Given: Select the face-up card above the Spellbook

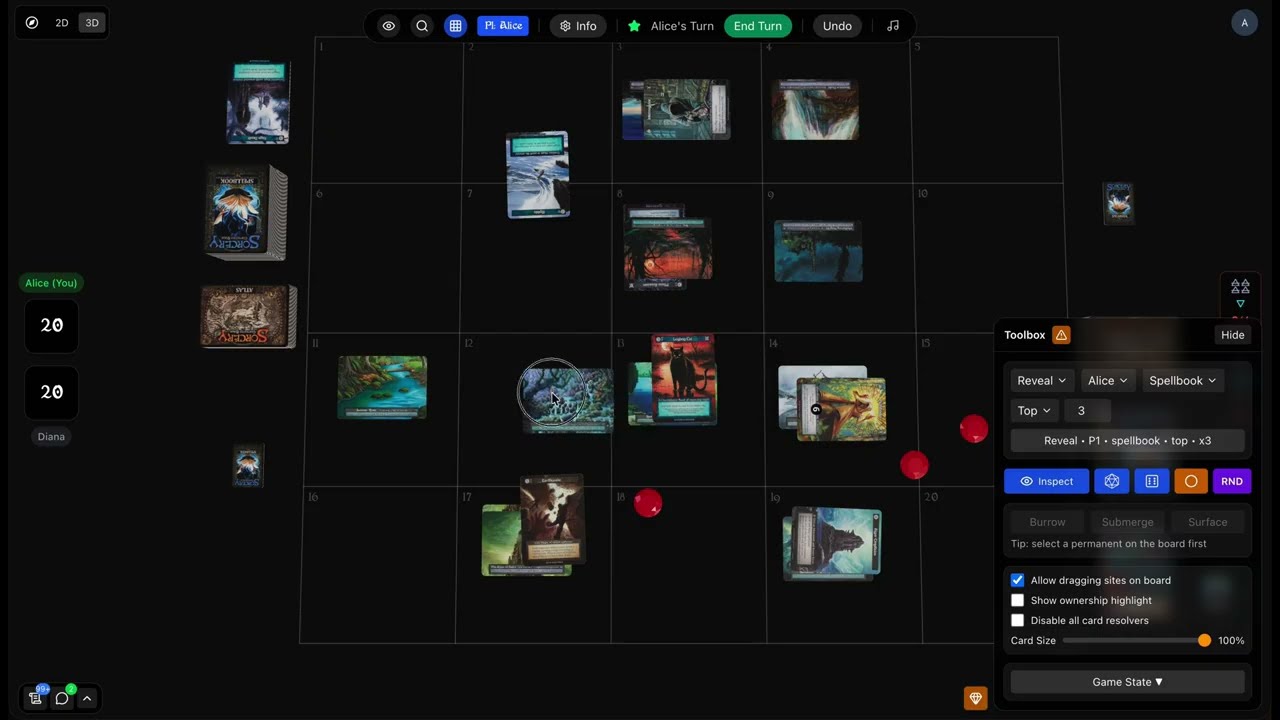Looking at the screenshot, I should point(258,103).
